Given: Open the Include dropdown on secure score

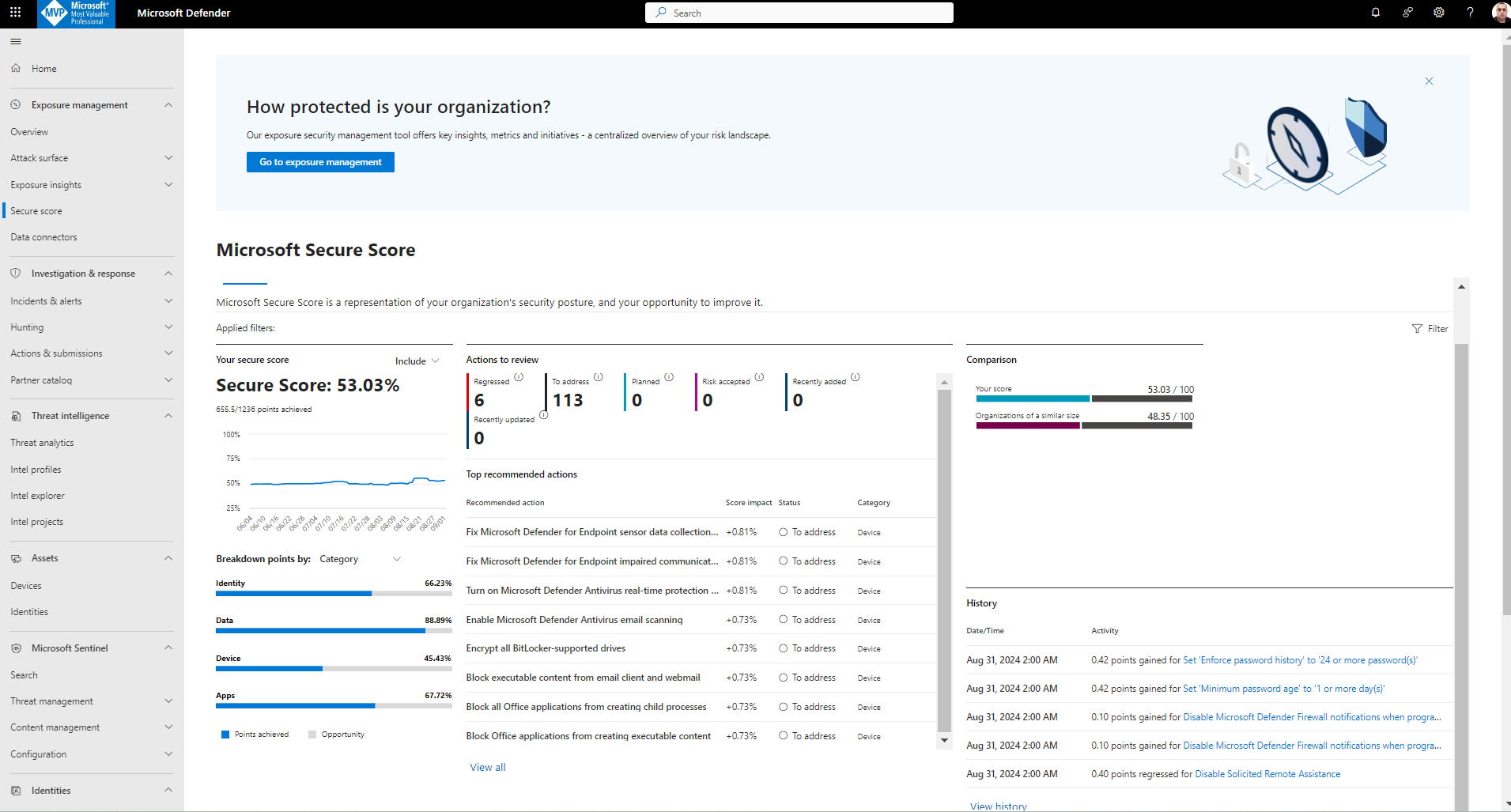Looking at the screenshot, I should (x=416, y=361).
